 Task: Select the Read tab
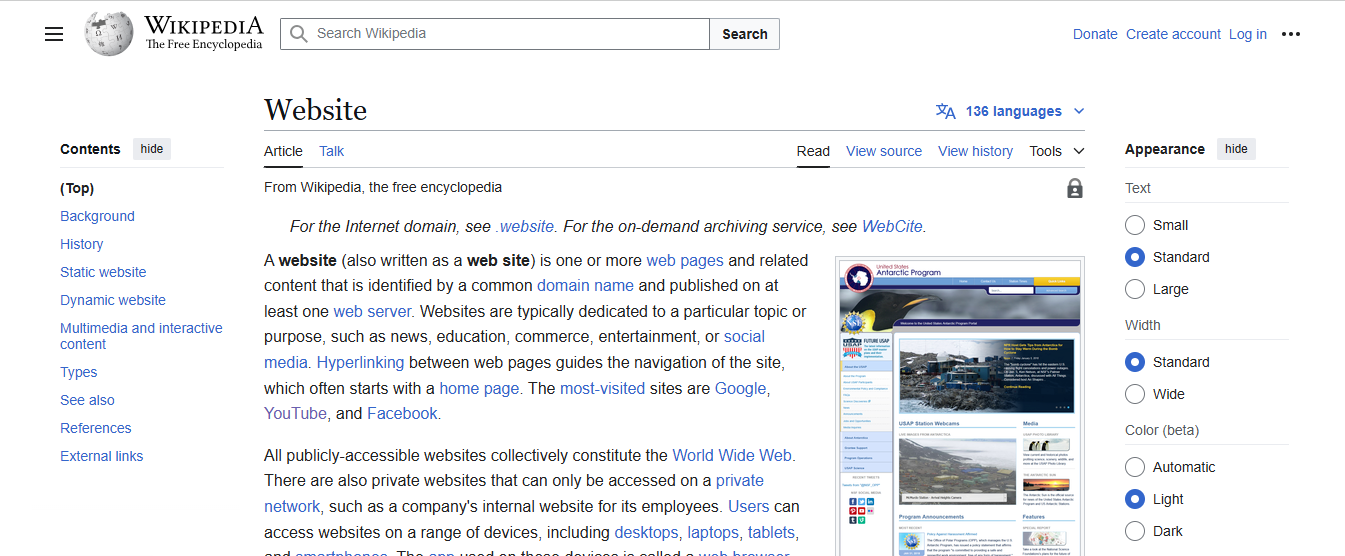tap(813, 151)
